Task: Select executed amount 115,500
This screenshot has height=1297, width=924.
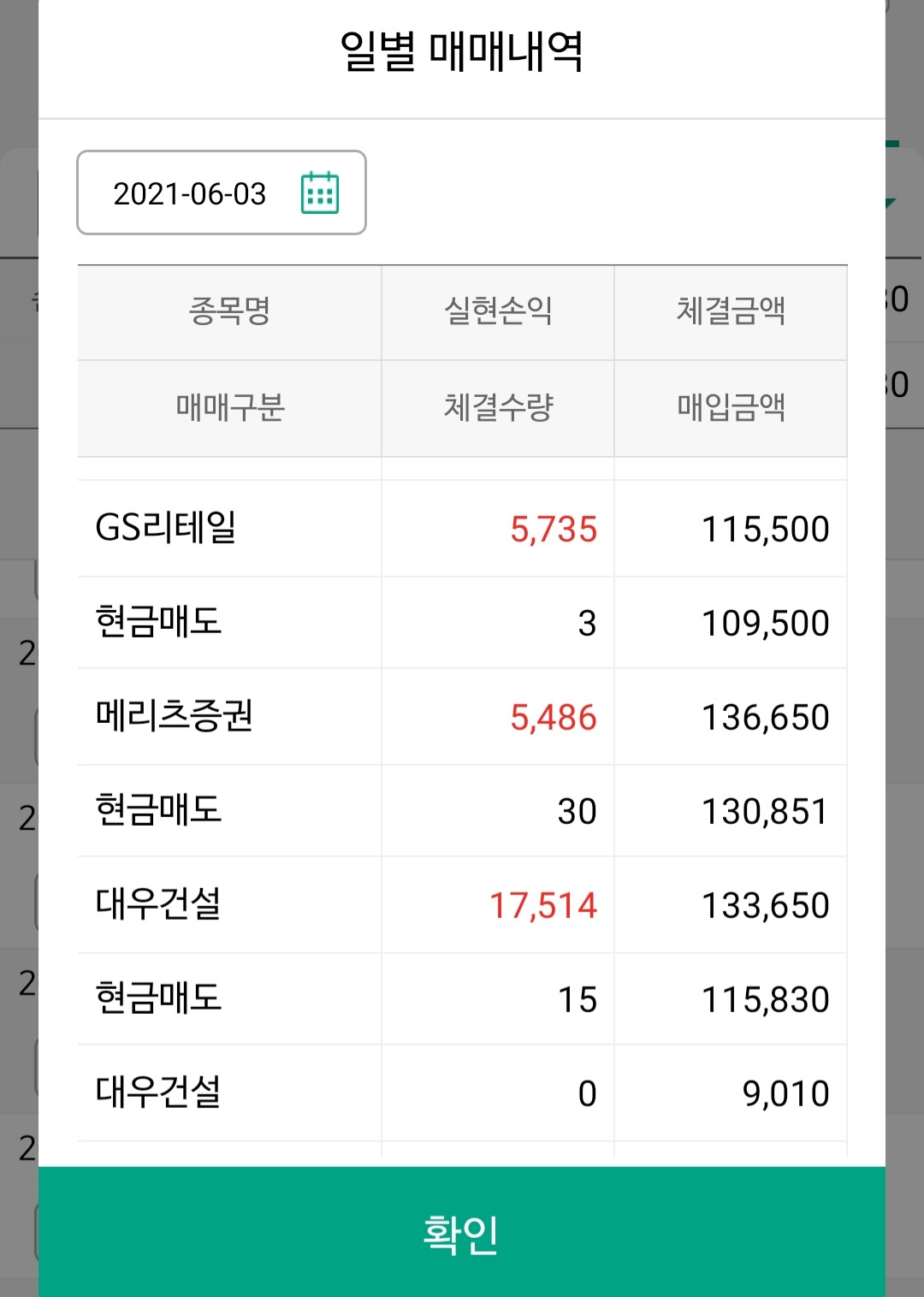Action: [766, 530]
